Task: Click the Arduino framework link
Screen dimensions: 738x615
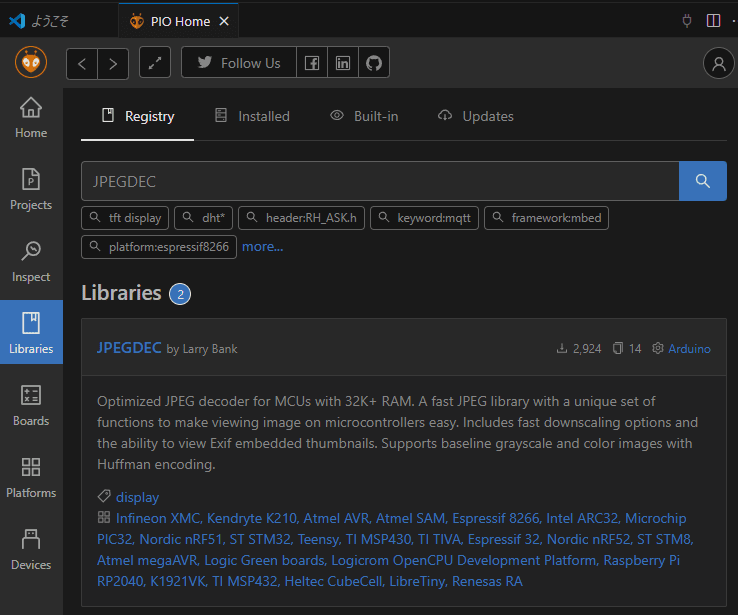Action: pos(689,349)
